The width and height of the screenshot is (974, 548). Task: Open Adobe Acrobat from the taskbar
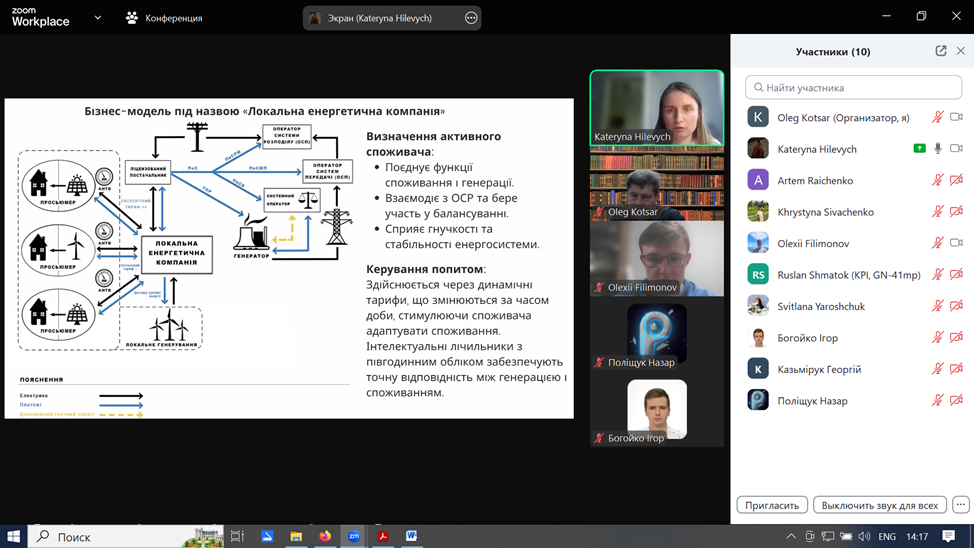[x=383, y=536]
